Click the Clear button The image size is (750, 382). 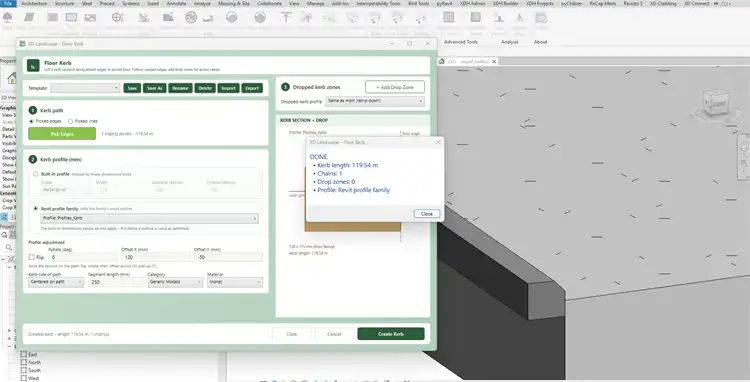point(292,334)
